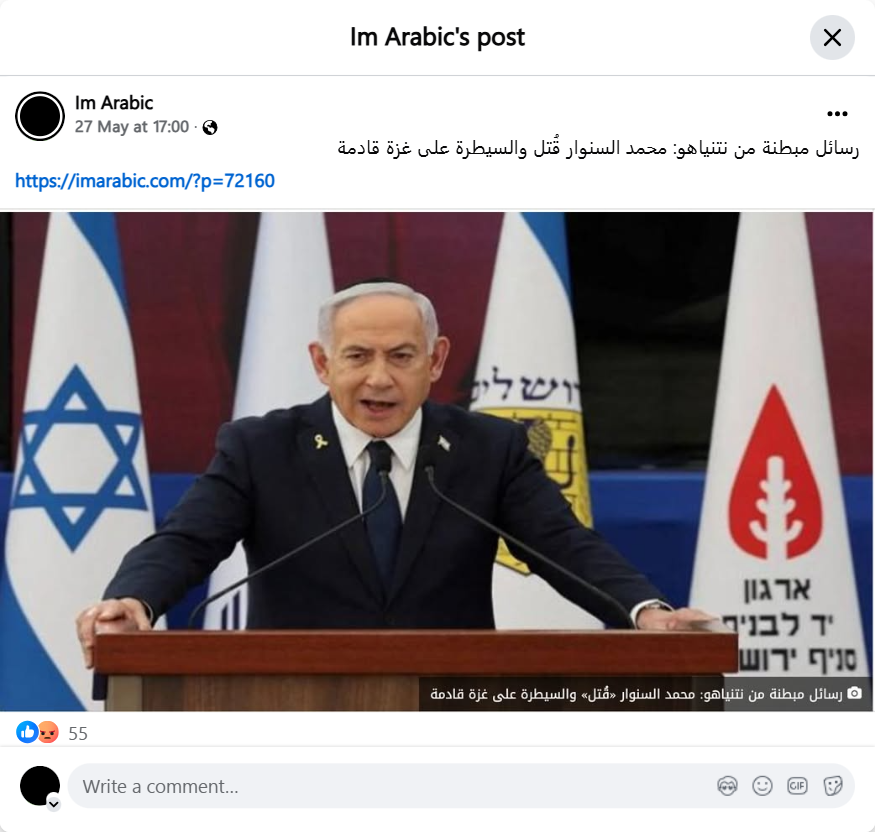Screen dimensions: 875x832
Task: Open the emoji picker in comment box
Action: 762,786
